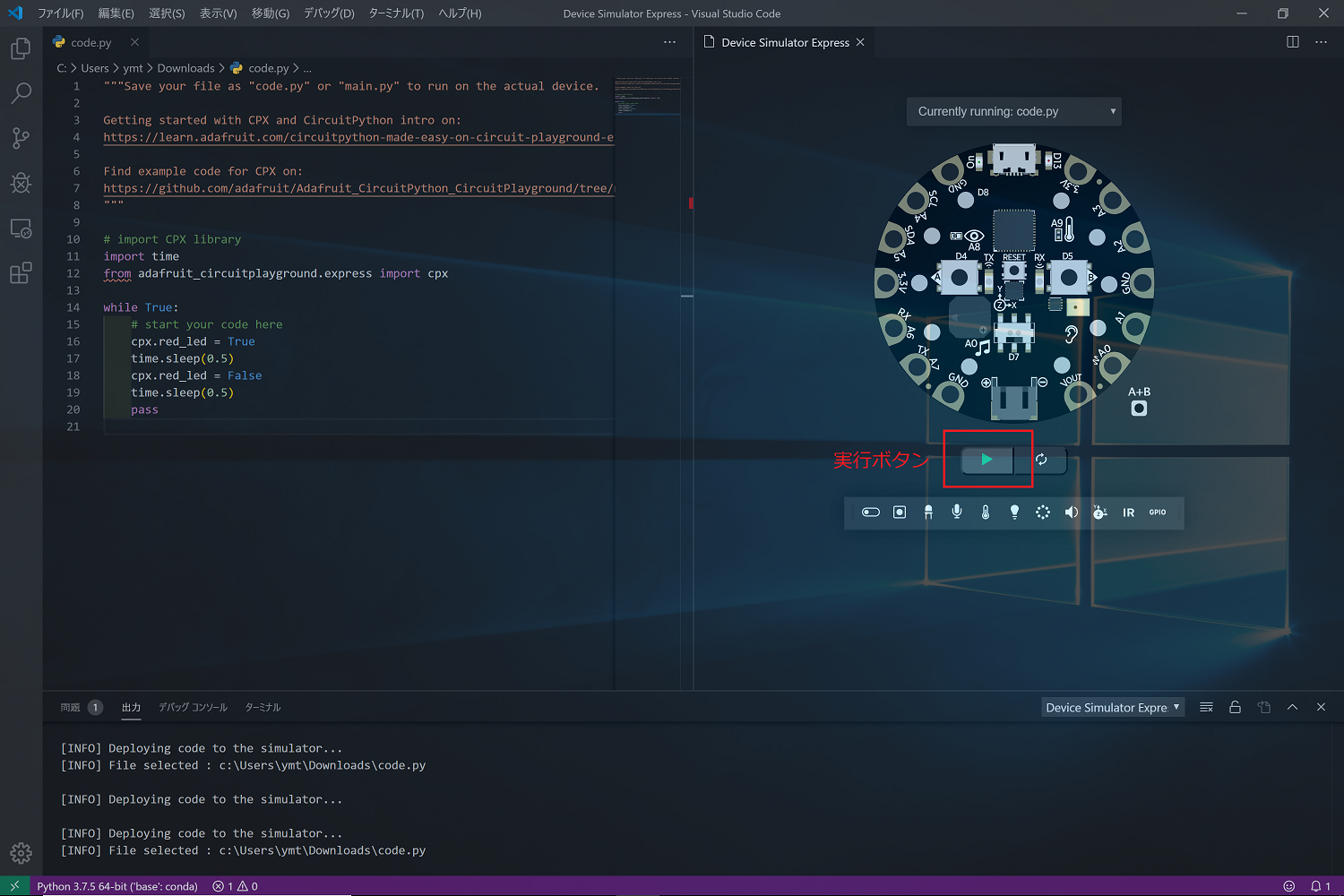
Task: Select the temperature sensor thermometer tool
Action: tap(986, 513)
